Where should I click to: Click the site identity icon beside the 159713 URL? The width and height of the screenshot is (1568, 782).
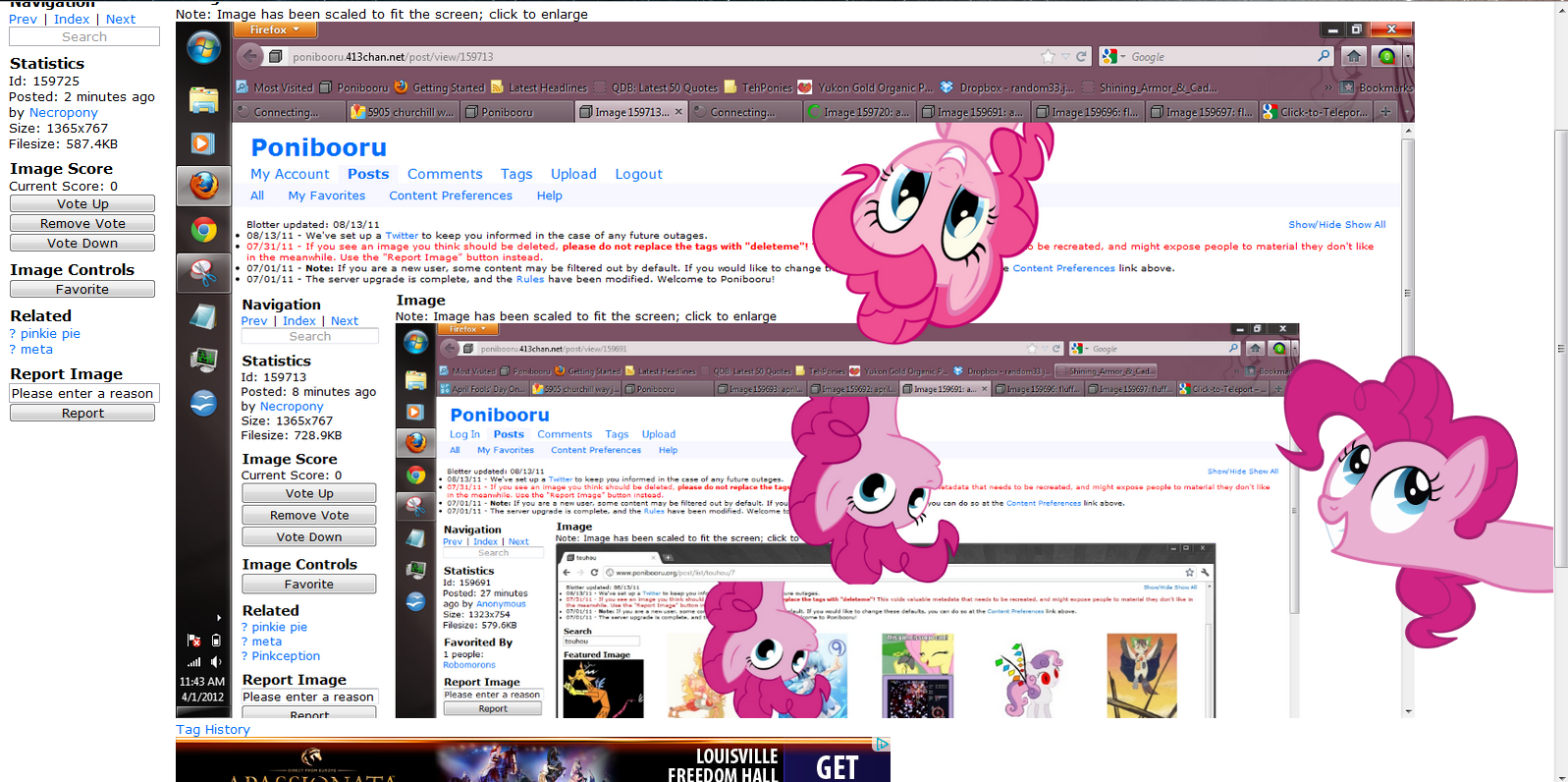[276, 57]
